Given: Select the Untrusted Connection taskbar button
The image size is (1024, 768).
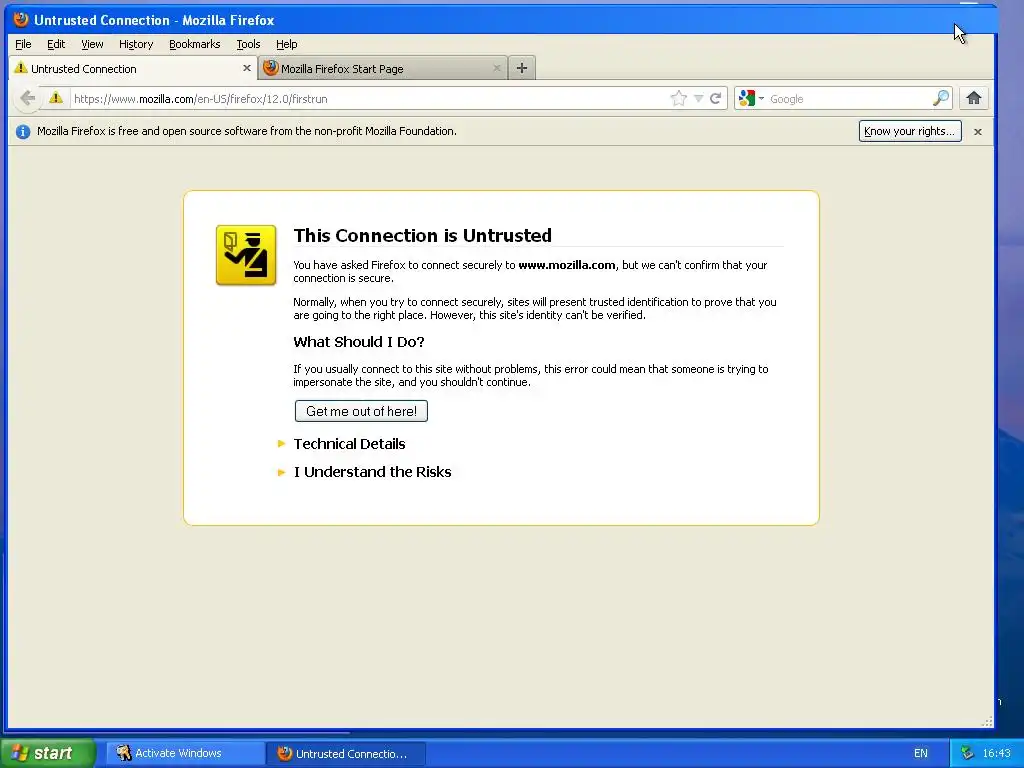Looking at the screenshot, I should pos(346,753).
